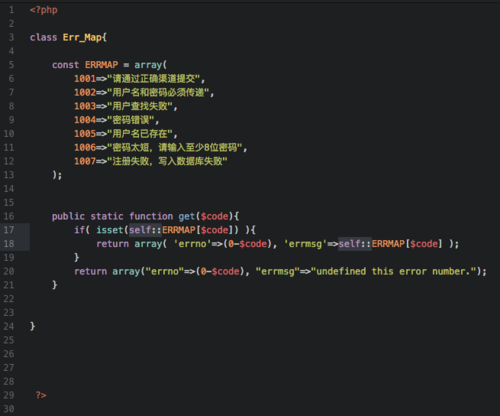Click the public keyword on line 16
The width and height of the screenshot is (500, 416).
pyautogui.click(x=68, y=216)
